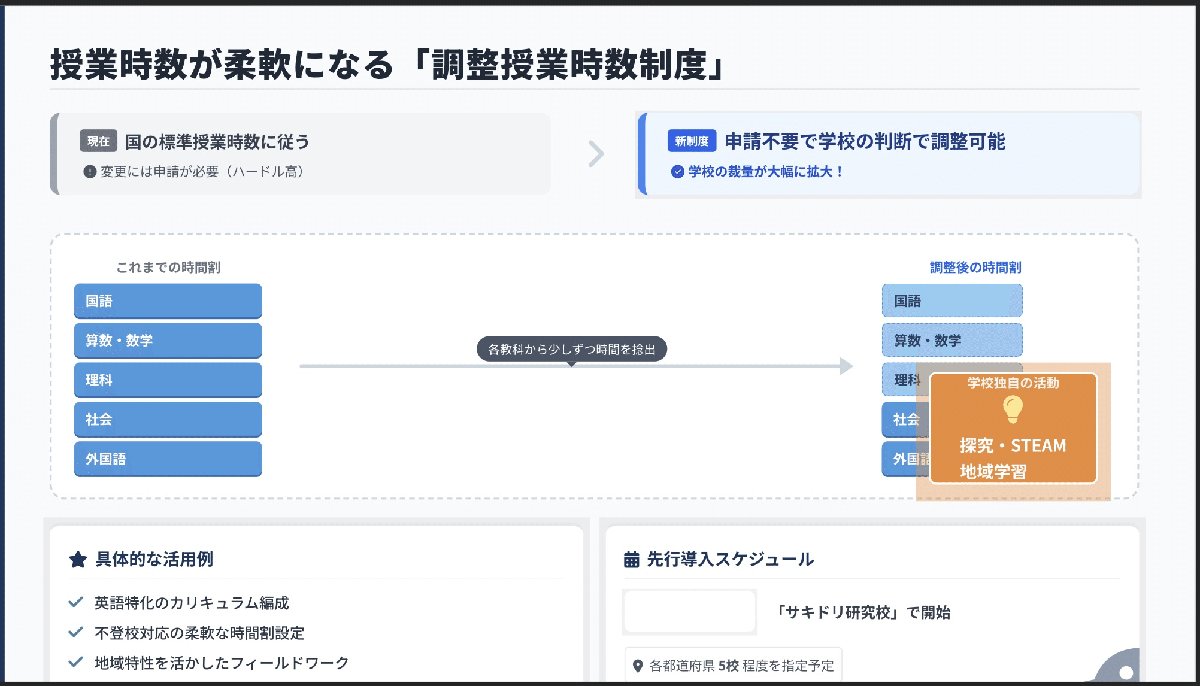Click the checkmark beside 英語特化のカリキュラム編成
The height and width of the screenshot is (686, 1200).
click(75, 602)
